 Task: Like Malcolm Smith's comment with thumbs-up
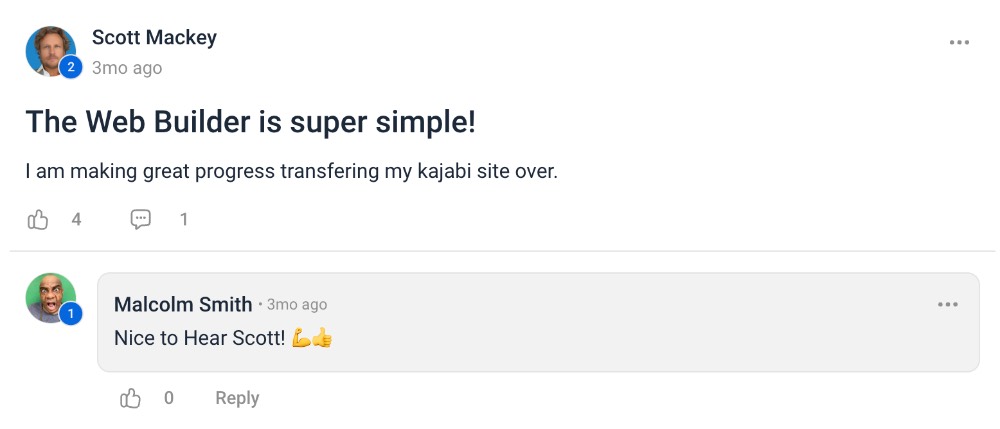(131, 398)
